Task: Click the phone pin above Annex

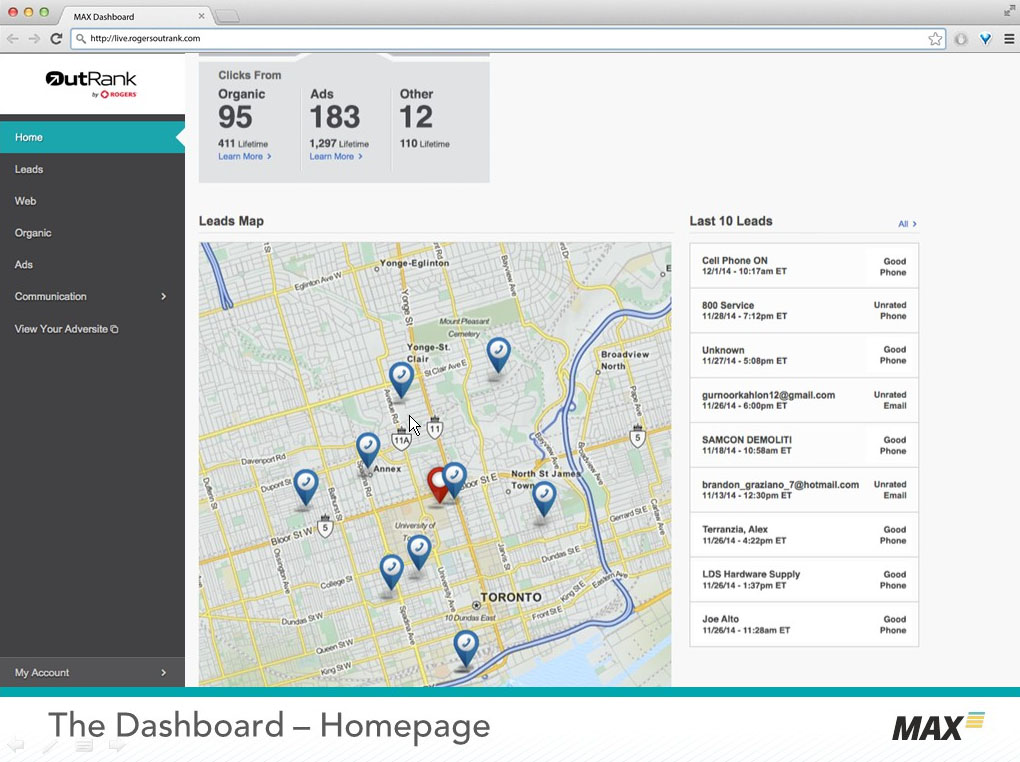Action: tap(368, 450)
